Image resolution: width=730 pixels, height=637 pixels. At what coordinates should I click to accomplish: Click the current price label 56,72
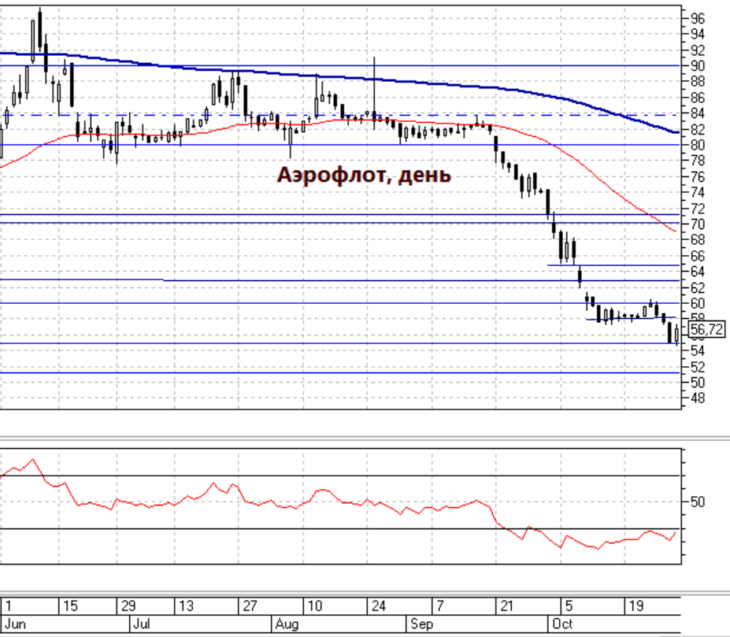[707, 330]
